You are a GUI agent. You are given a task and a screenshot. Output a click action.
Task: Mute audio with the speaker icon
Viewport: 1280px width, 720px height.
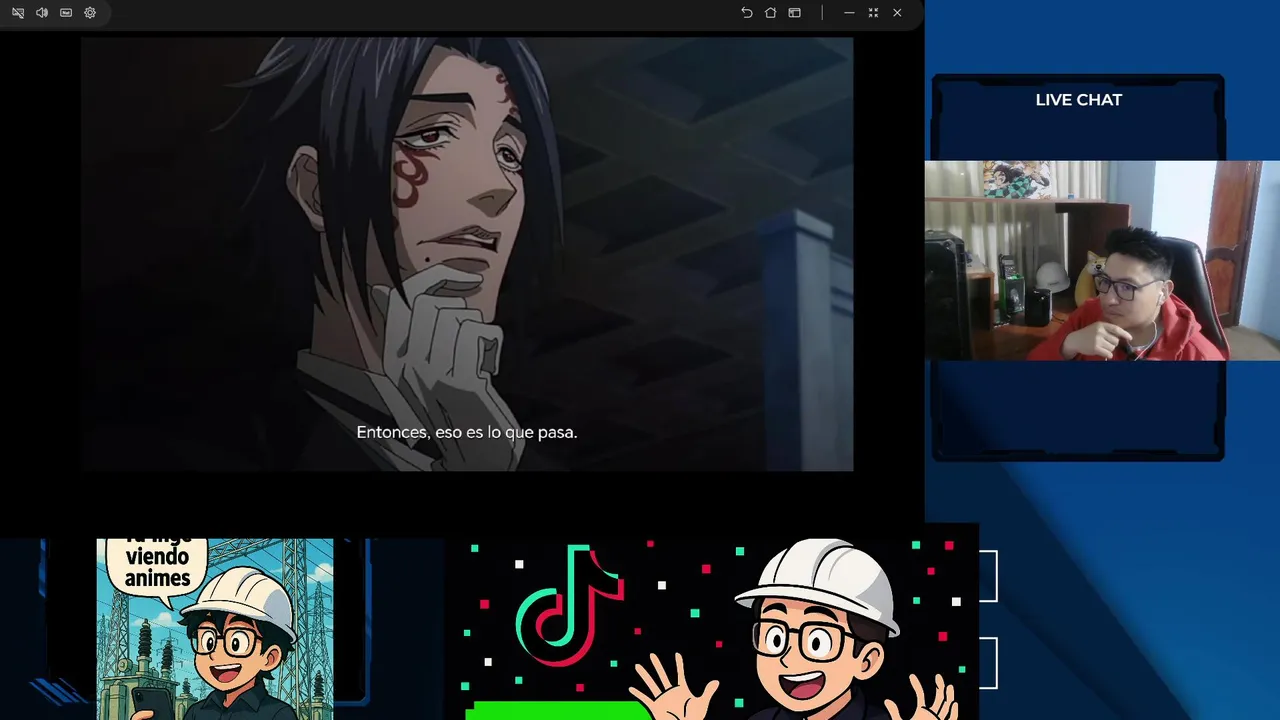[x=42, y=13]
